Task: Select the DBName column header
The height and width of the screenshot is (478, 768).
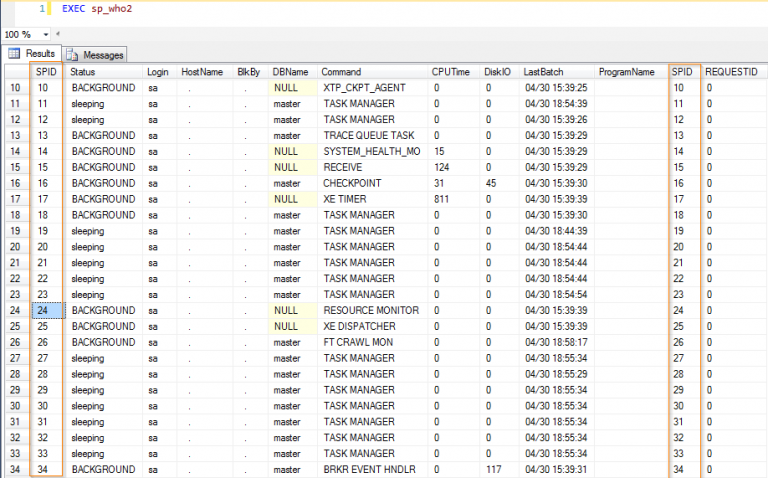Action: coord(291,72)
